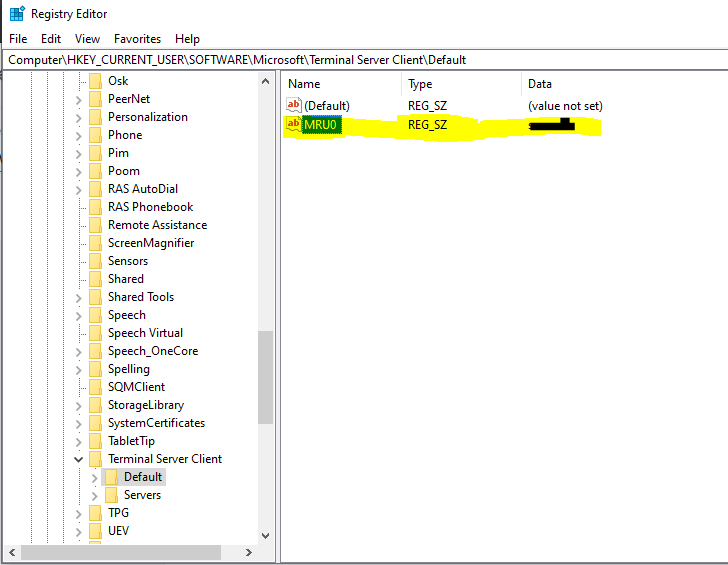The image size is (728, 565).
Task: Click the registry path address bar
Action: pos(367,60)
